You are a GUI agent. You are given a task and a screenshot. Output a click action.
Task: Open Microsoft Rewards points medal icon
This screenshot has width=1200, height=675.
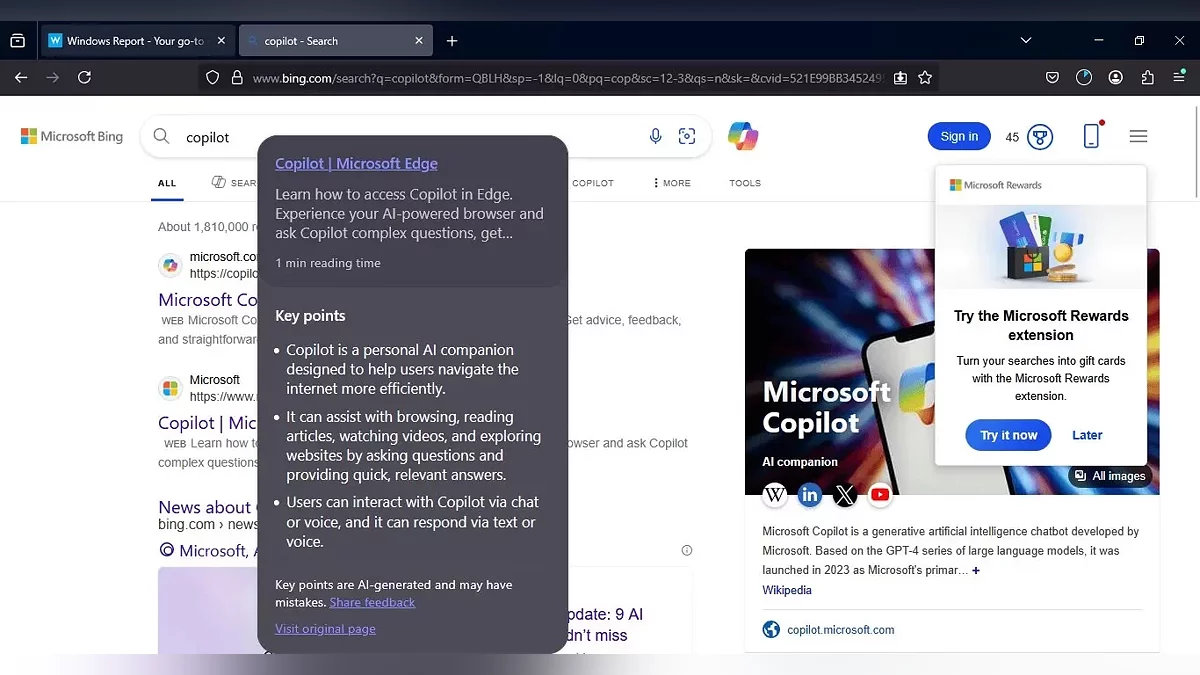tap(1040, 137)
